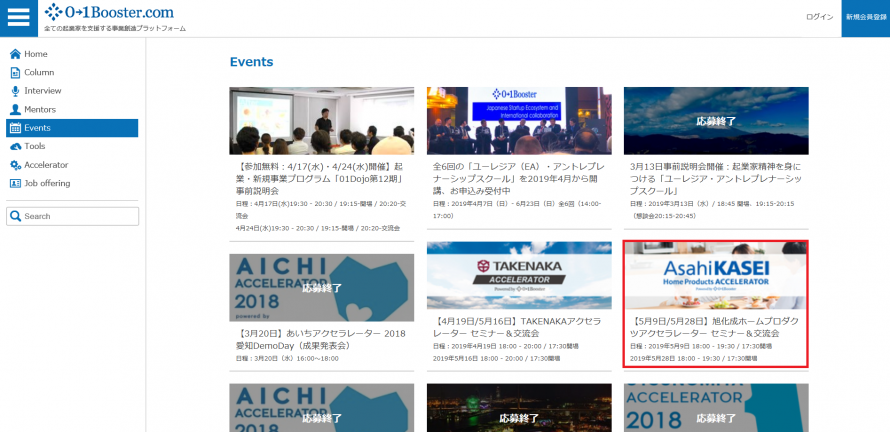Click the Accelerator gears icon
Screen dimensions: 890x432
[x=15, y=165]
